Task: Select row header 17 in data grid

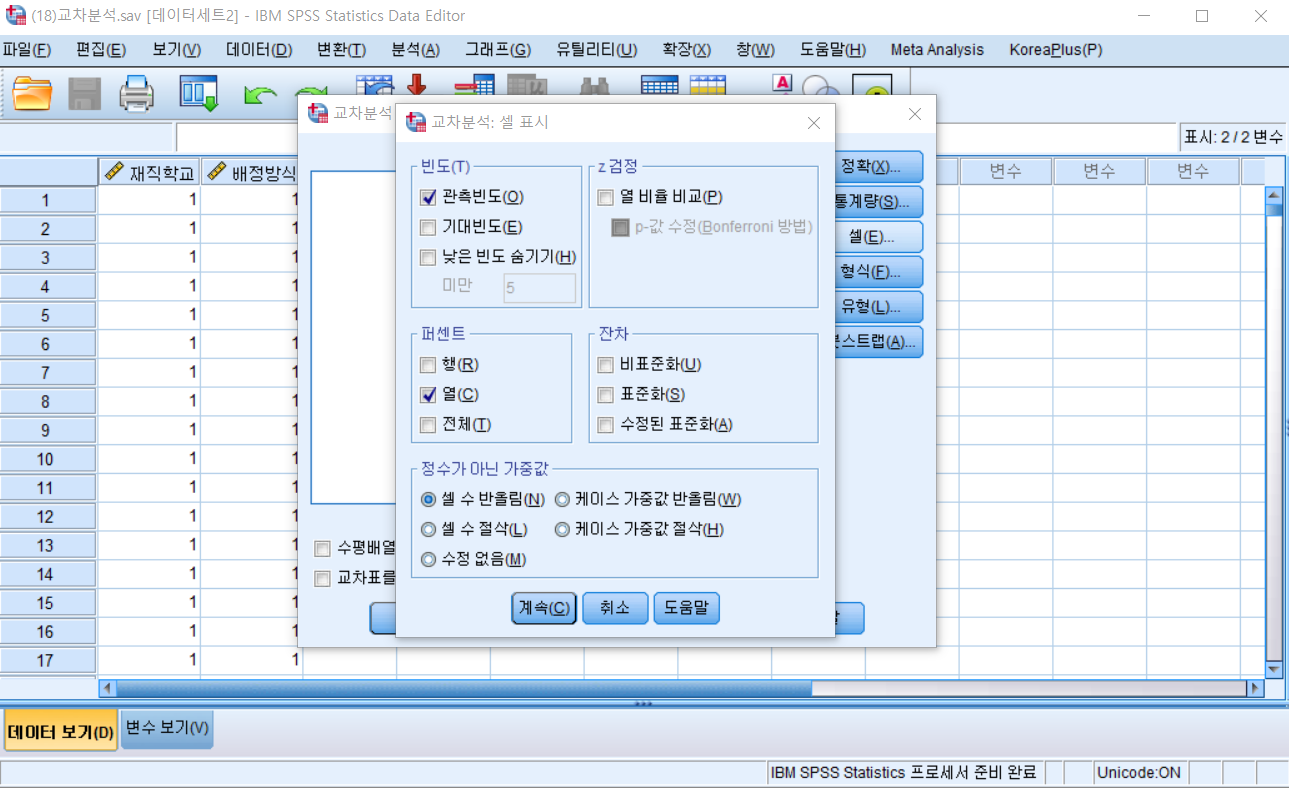Action: (48, 660)
